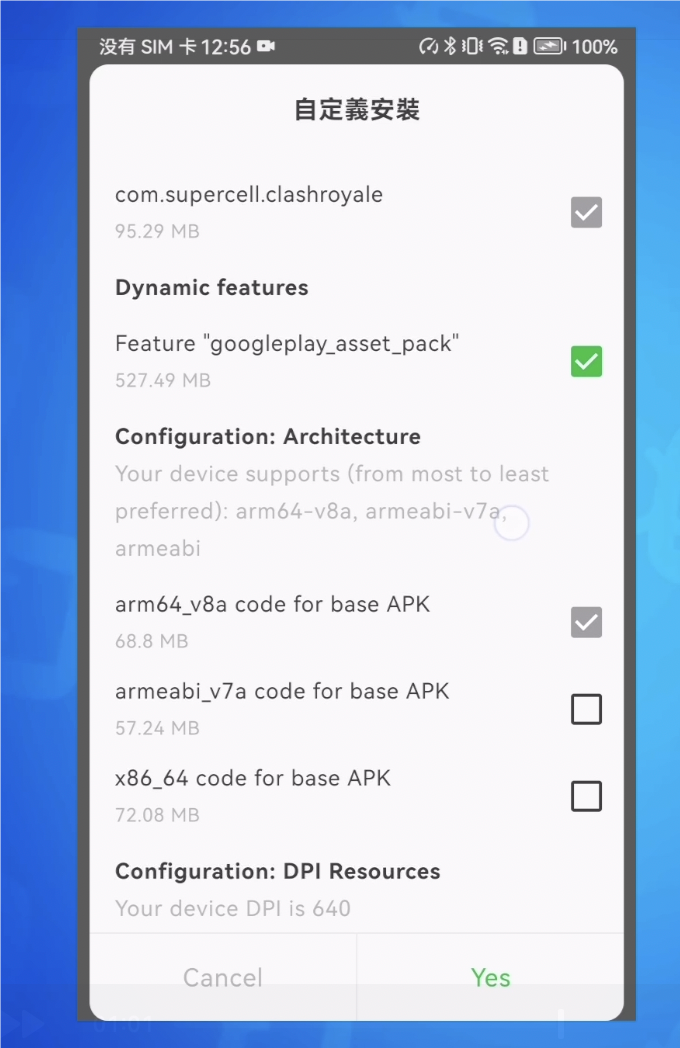Tap the Wi-Fi signal icon in status bar
The width and height of the screenshot is (680, 1048).
tap(498, 46)
